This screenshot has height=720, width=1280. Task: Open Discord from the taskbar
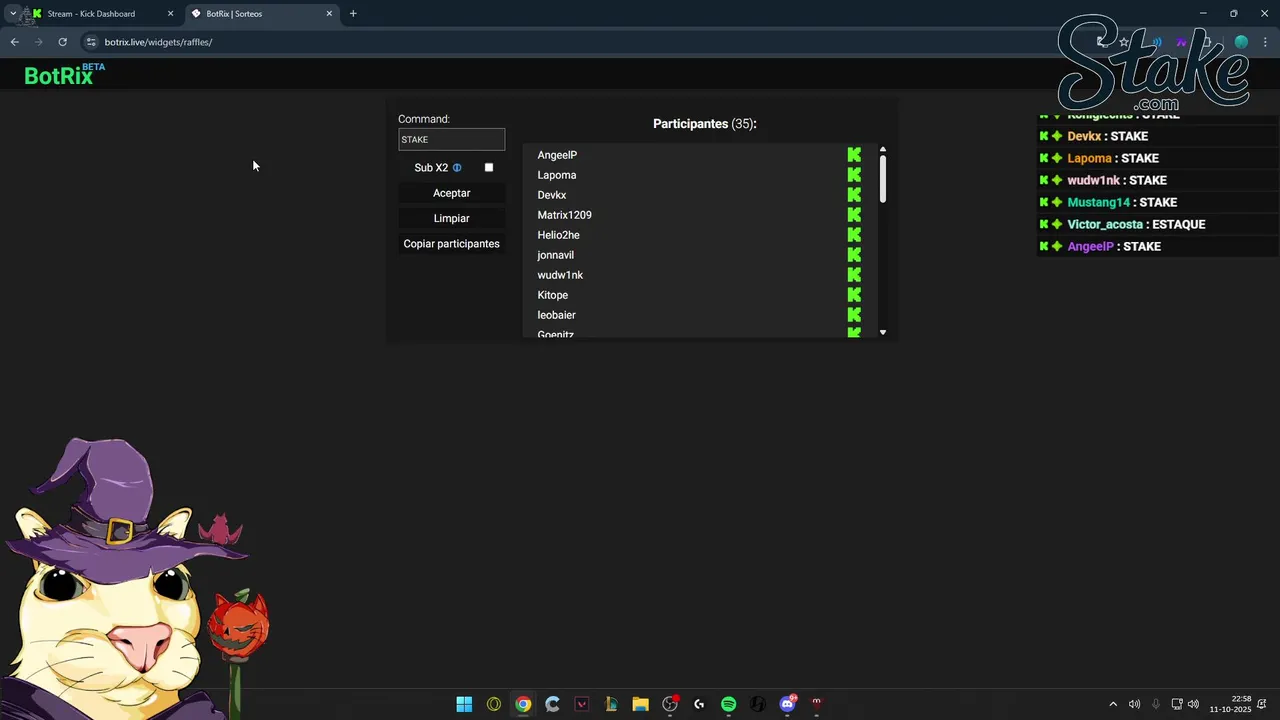click(x=787, y=704)
